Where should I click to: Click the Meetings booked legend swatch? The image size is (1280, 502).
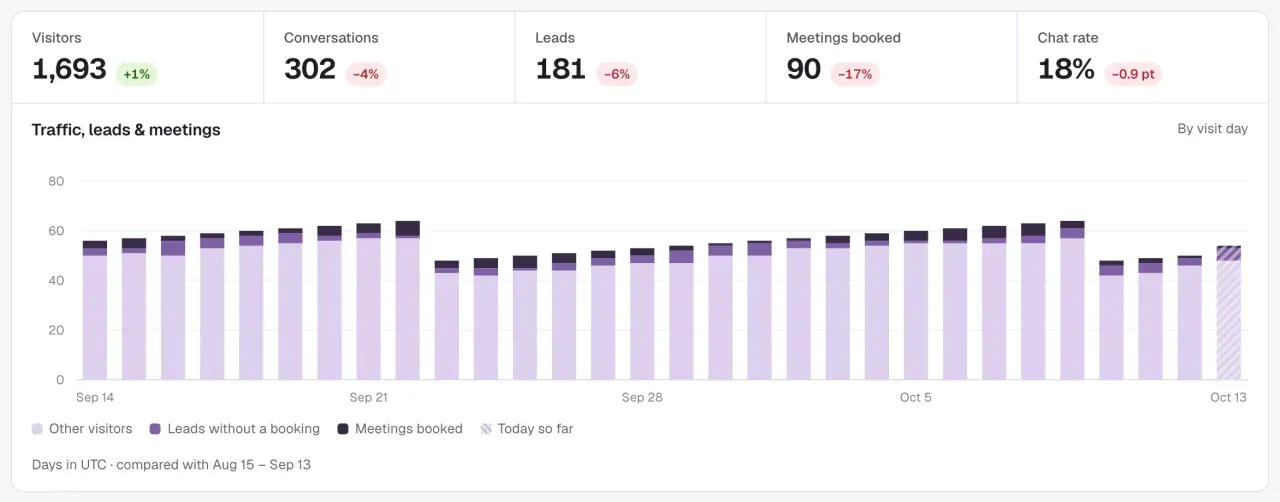pyautogui.click(x=343, y=429)
